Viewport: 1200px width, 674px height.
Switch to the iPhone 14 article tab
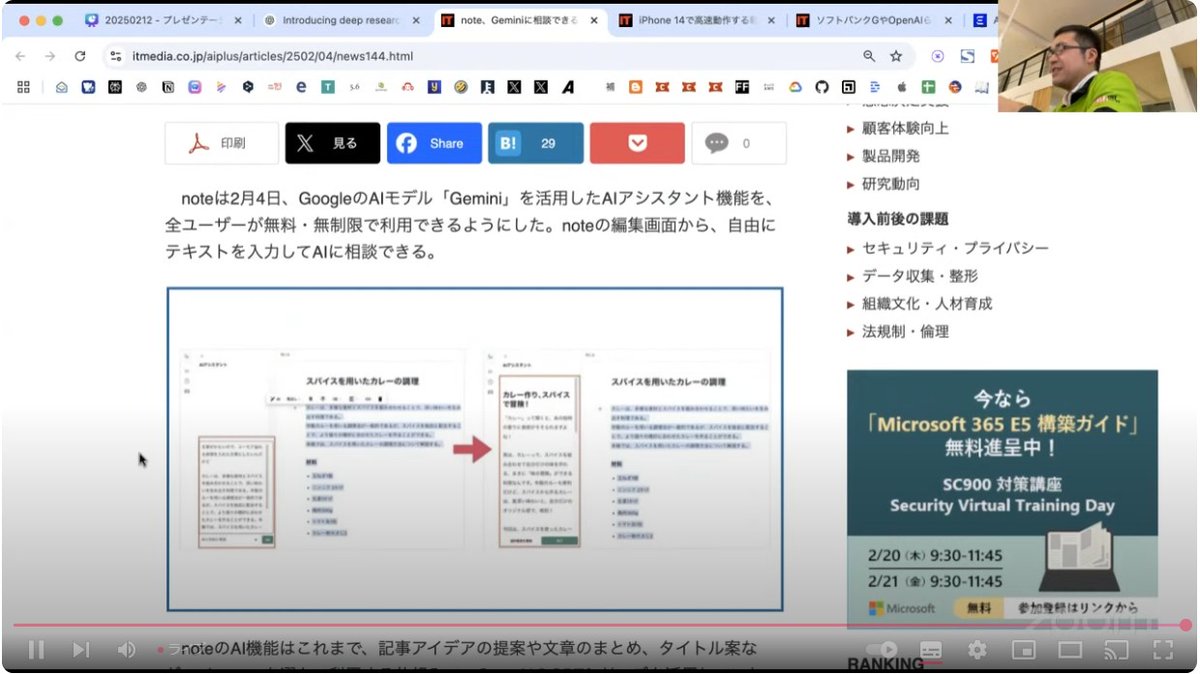(x=695, y=20)
